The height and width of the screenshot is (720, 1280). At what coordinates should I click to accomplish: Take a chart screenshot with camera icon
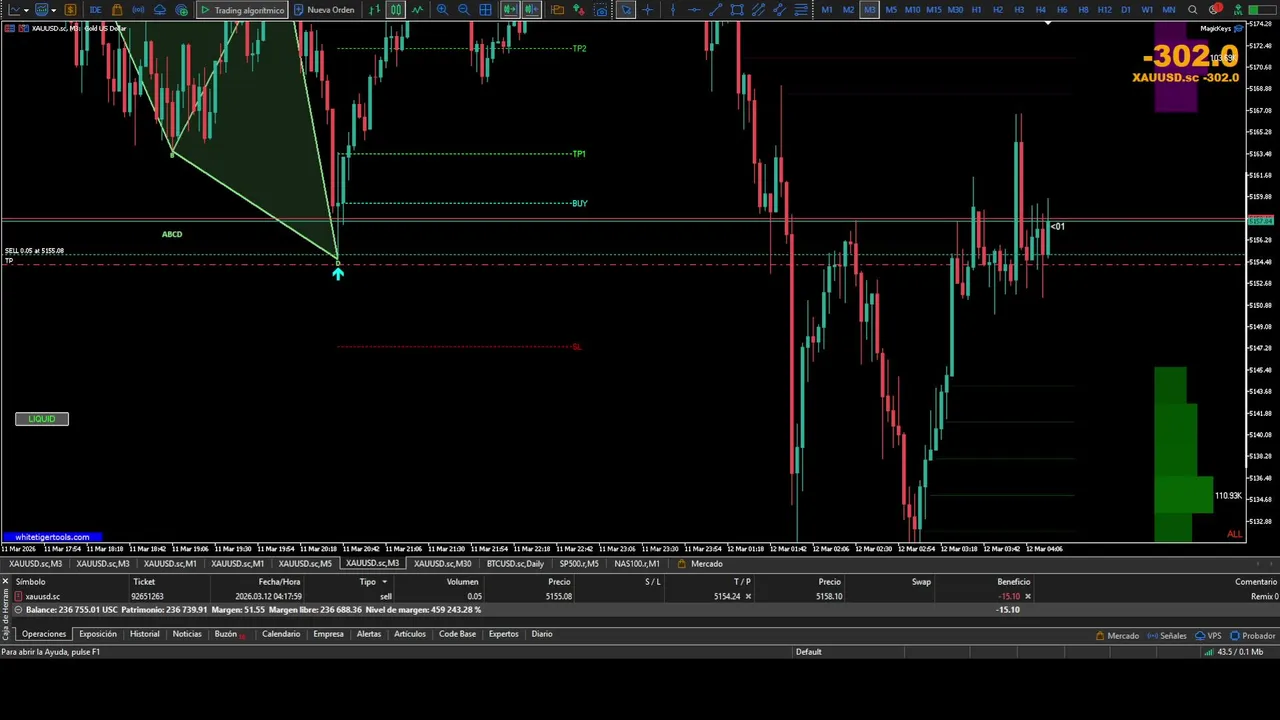coord(601,10)
